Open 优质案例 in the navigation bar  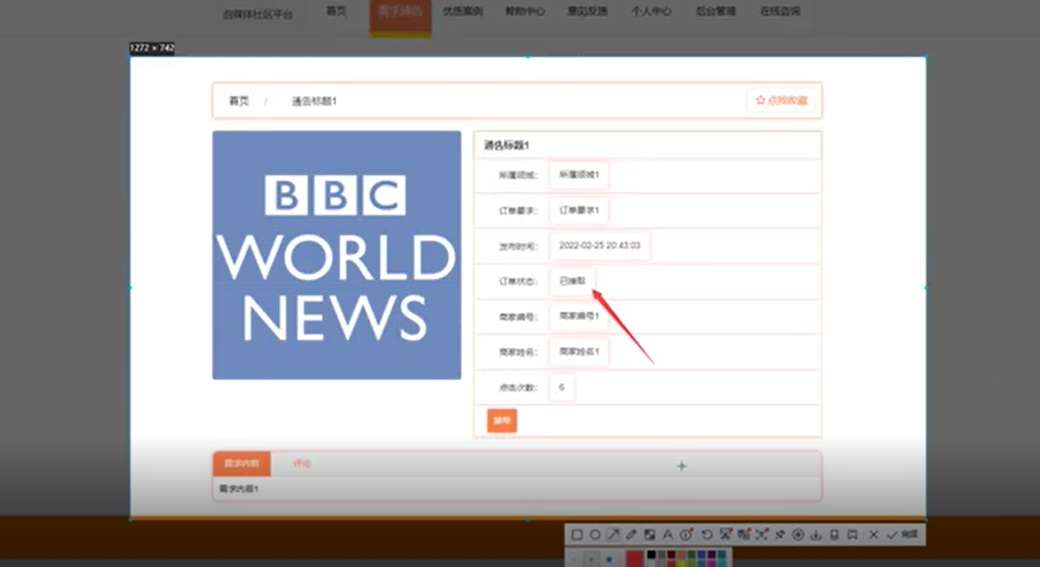tap(462, 11)
